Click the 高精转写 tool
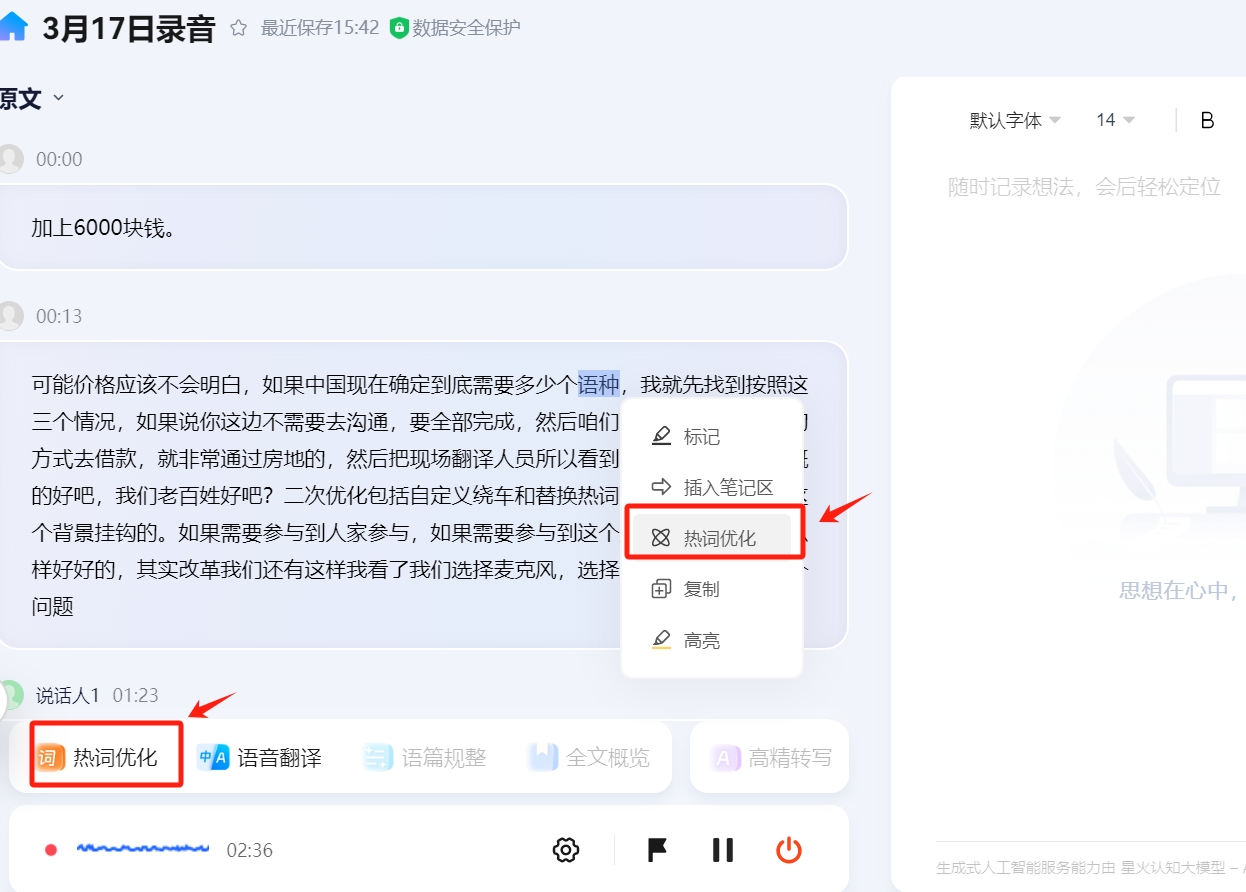Image resolution: width=1246 pixels, height=892 pixels. point(771,757)
